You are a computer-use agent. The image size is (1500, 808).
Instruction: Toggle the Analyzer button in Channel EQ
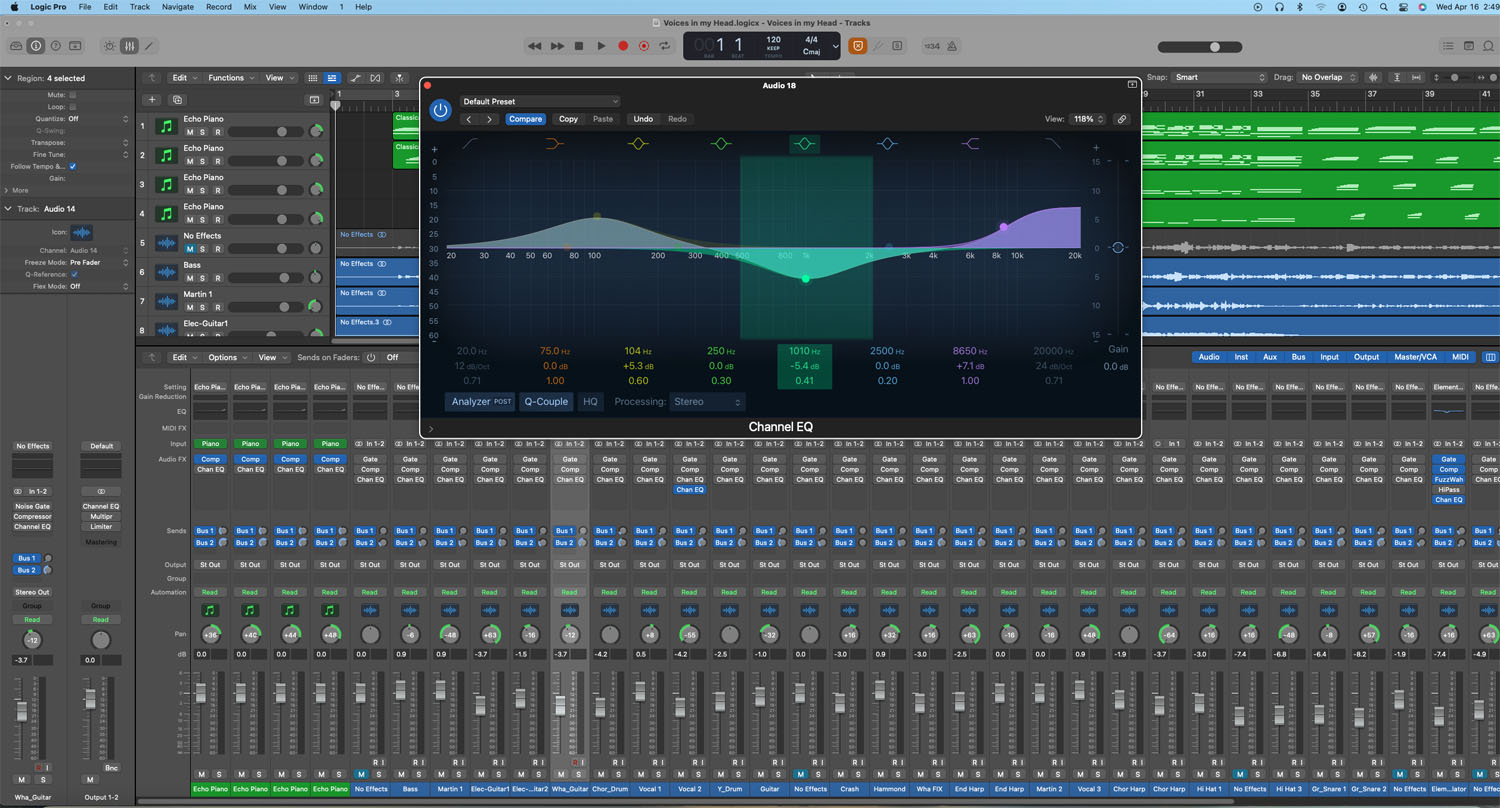tap(481, 402)
